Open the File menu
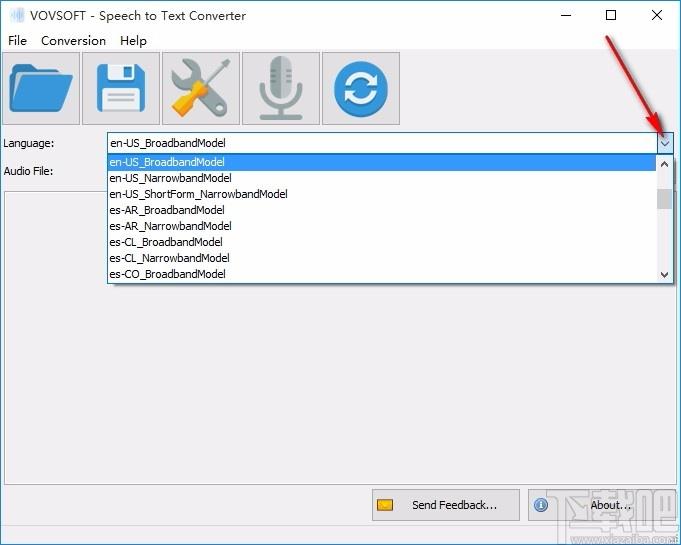The height and width of the screenshot is (545, 681). [17, 41]
